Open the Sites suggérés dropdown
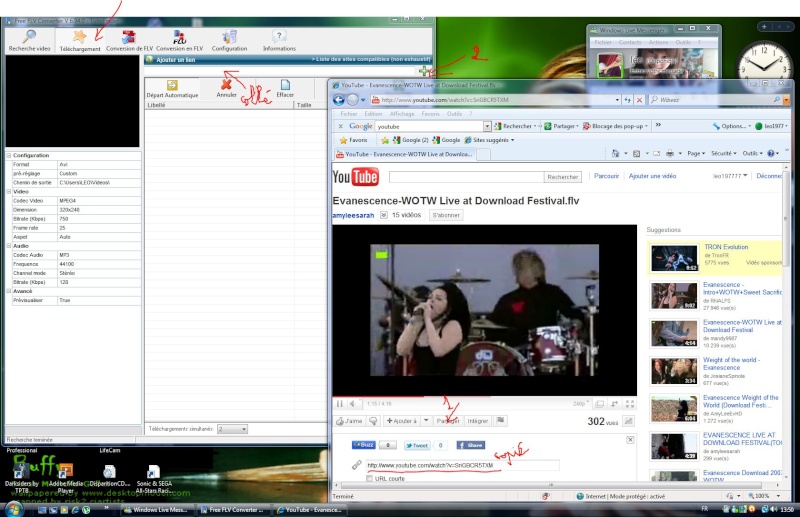The height and width of the screenshot is (517, 800). click(x=513, y=140)
